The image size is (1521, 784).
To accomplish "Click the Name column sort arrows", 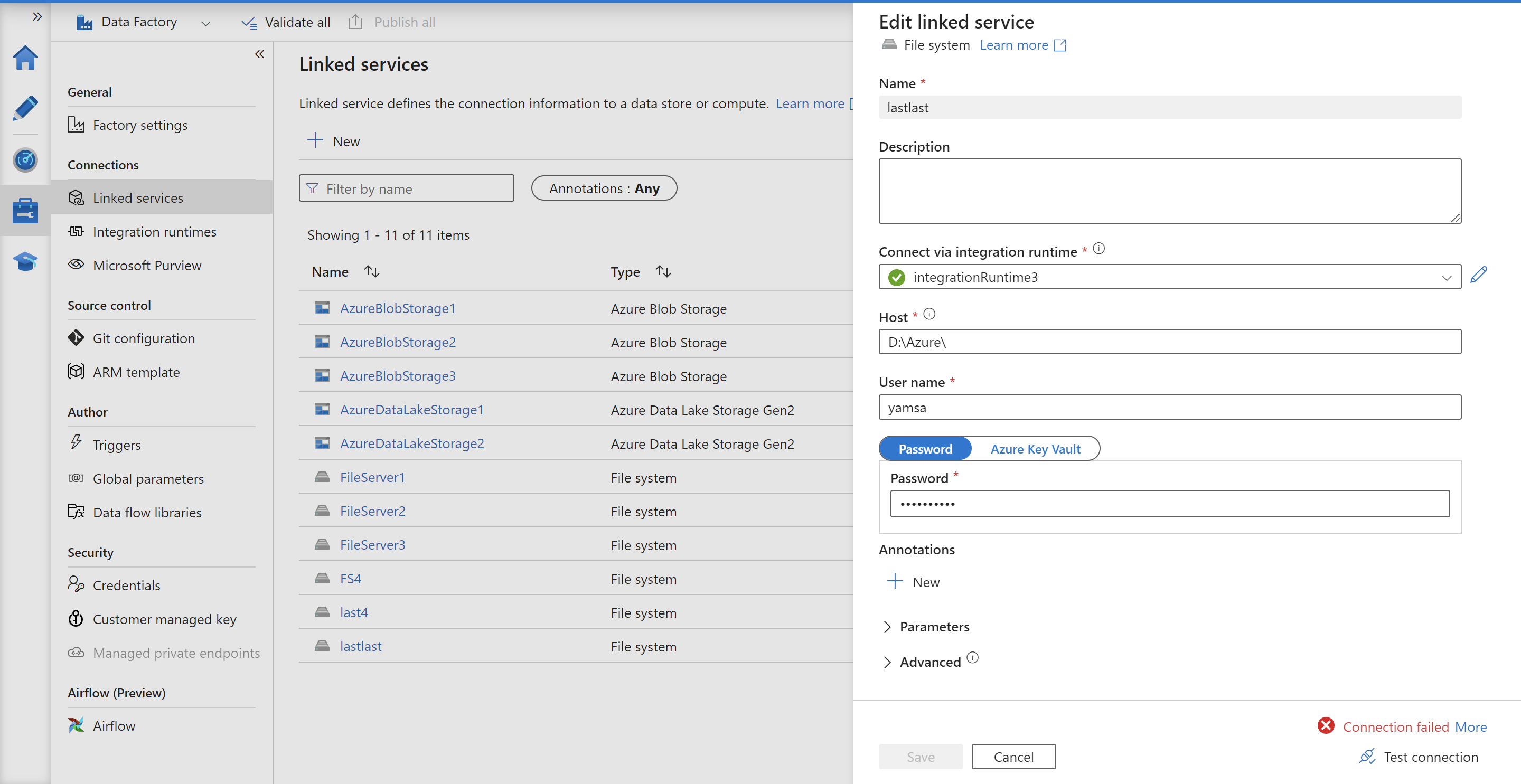I will pyautogui.click(x=371, y=271).
